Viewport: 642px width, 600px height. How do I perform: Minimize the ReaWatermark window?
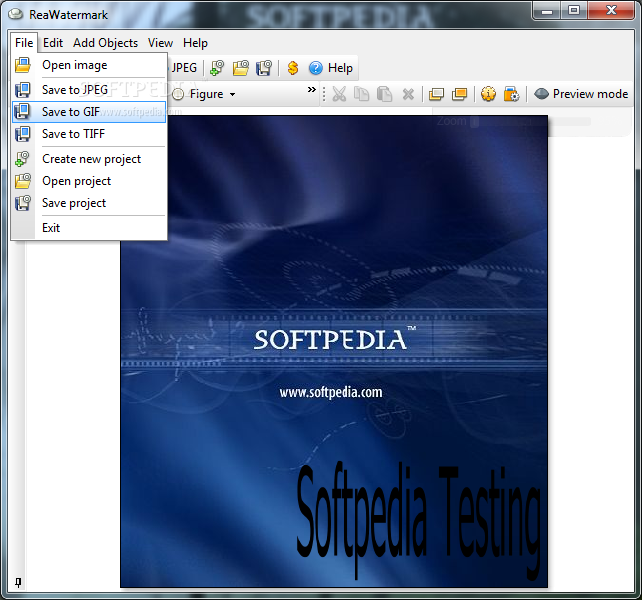547,10
